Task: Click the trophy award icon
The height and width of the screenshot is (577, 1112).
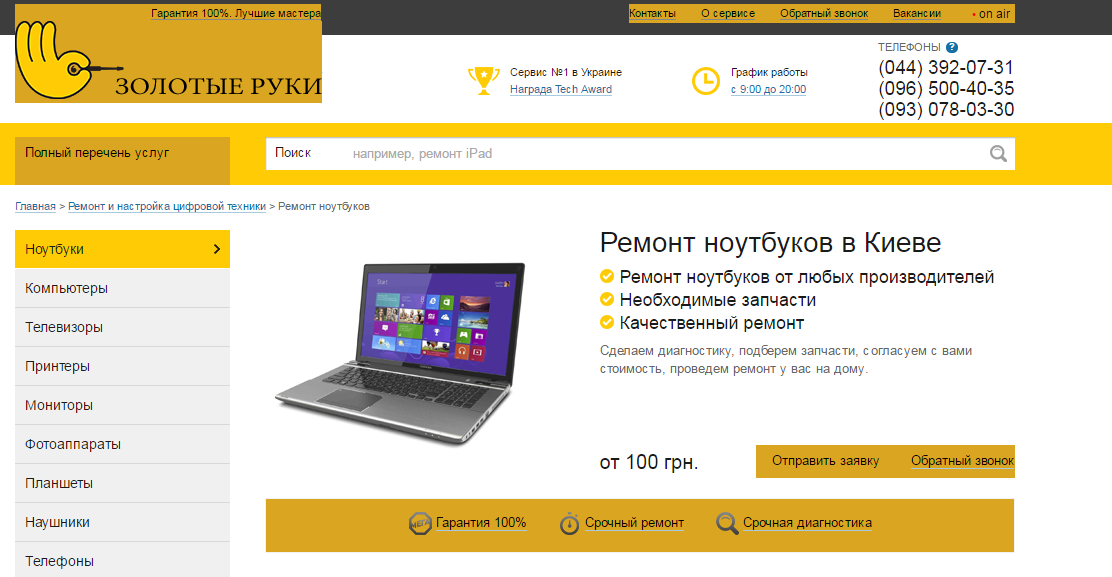Action: (484, 80)
